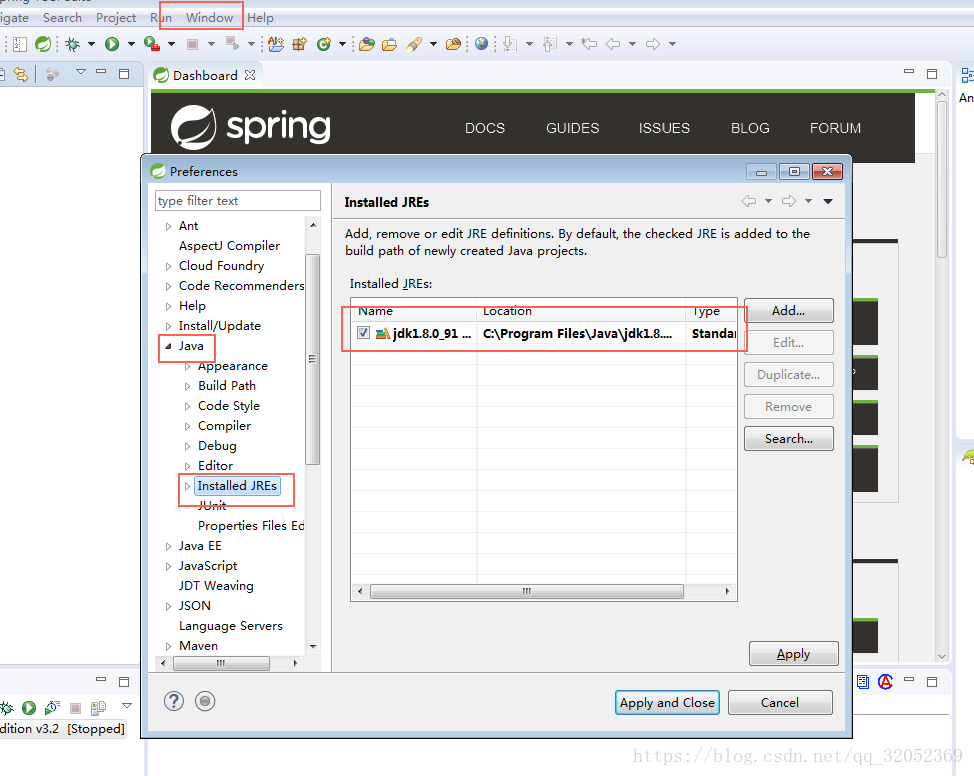Click the Run with External Tools icon
The image size is (974, 776).
[151, 44]
